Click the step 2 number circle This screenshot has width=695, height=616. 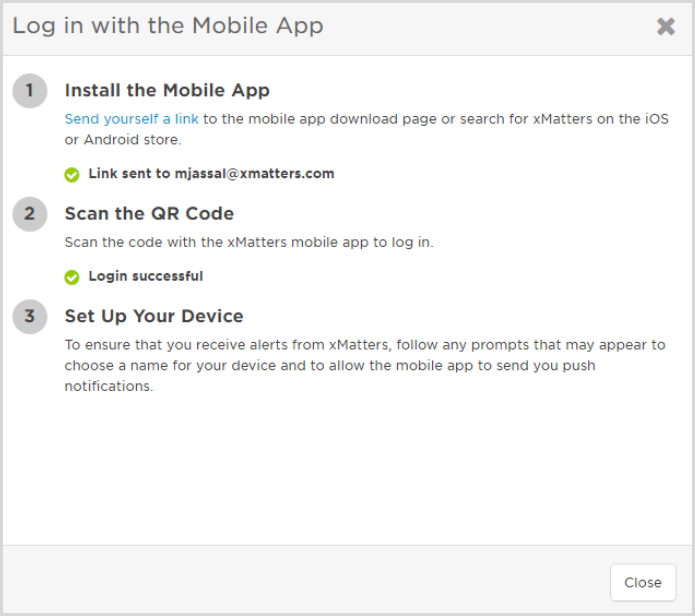(30, 214)
